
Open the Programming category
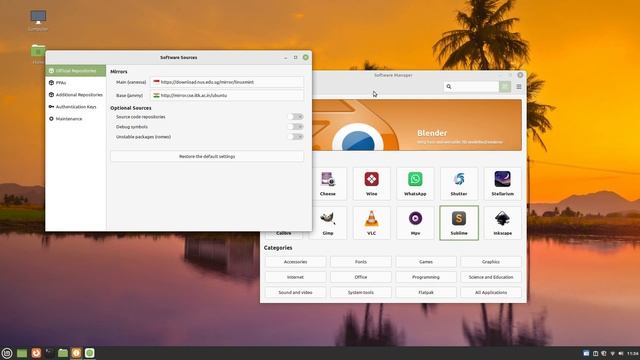426,277
